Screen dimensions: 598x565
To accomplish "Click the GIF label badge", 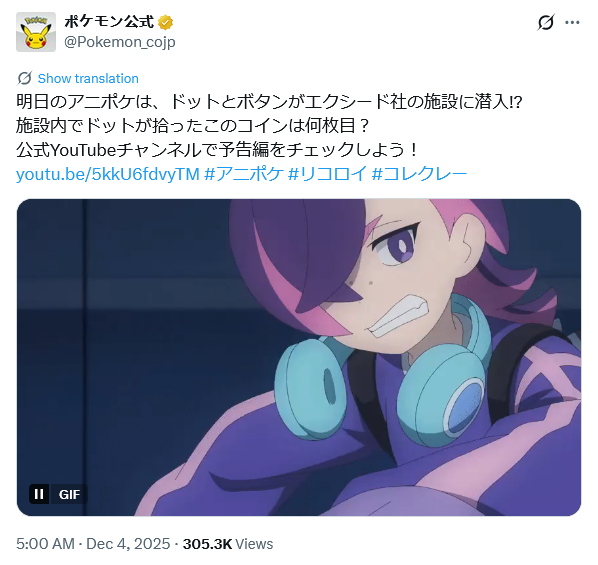I will pos(69,494).
